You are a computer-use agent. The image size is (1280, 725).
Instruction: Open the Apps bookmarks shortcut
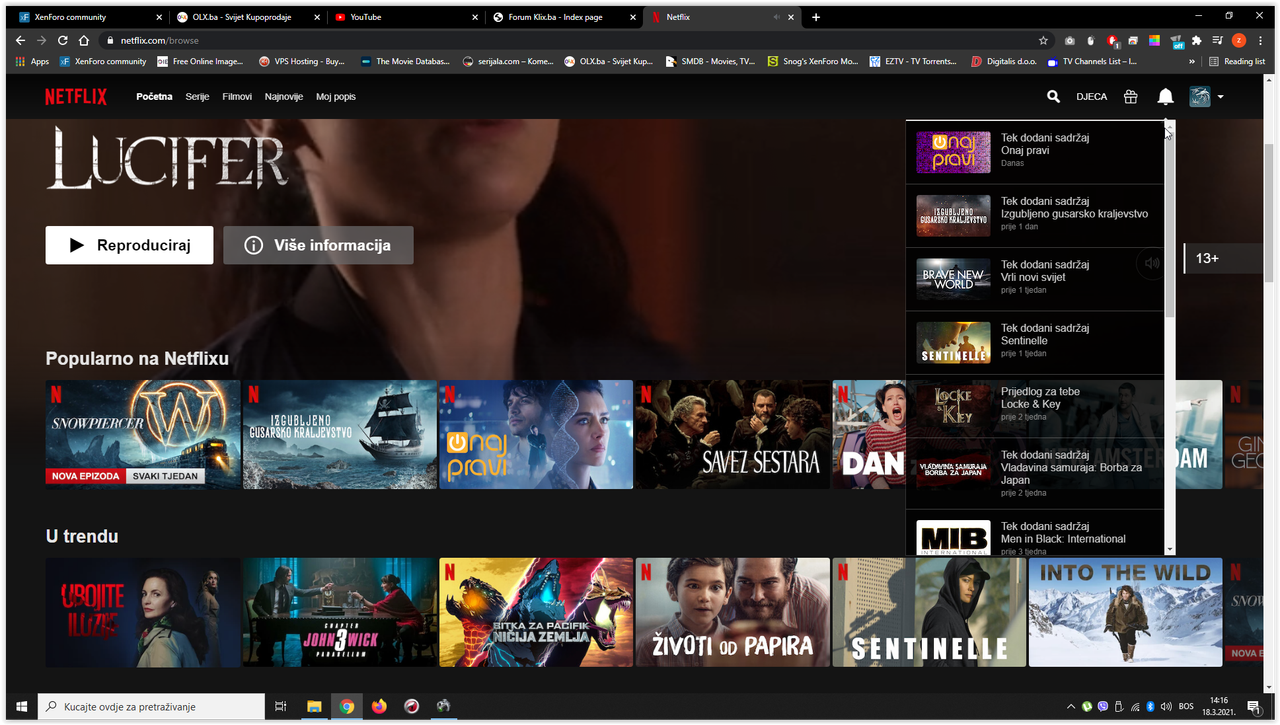pos(33,61)
